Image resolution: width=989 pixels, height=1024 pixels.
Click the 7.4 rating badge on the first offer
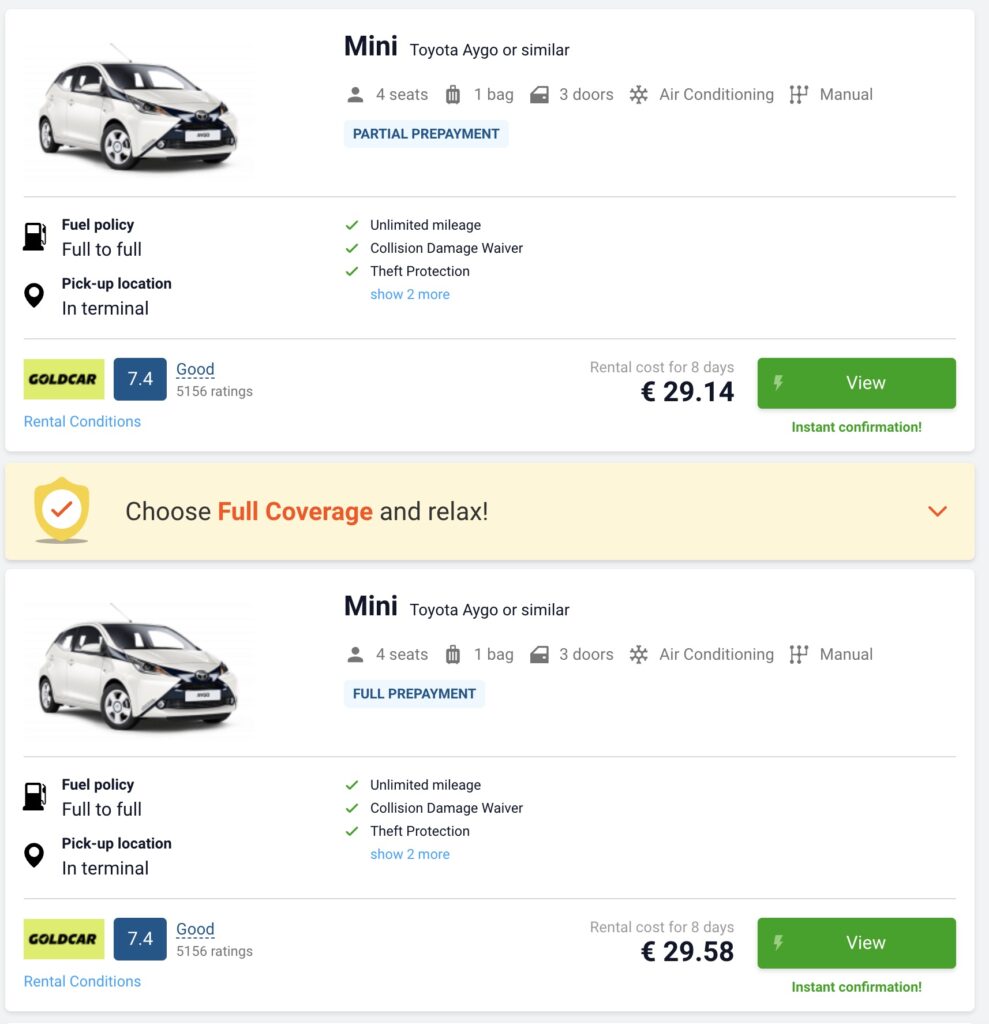point(140,379)
